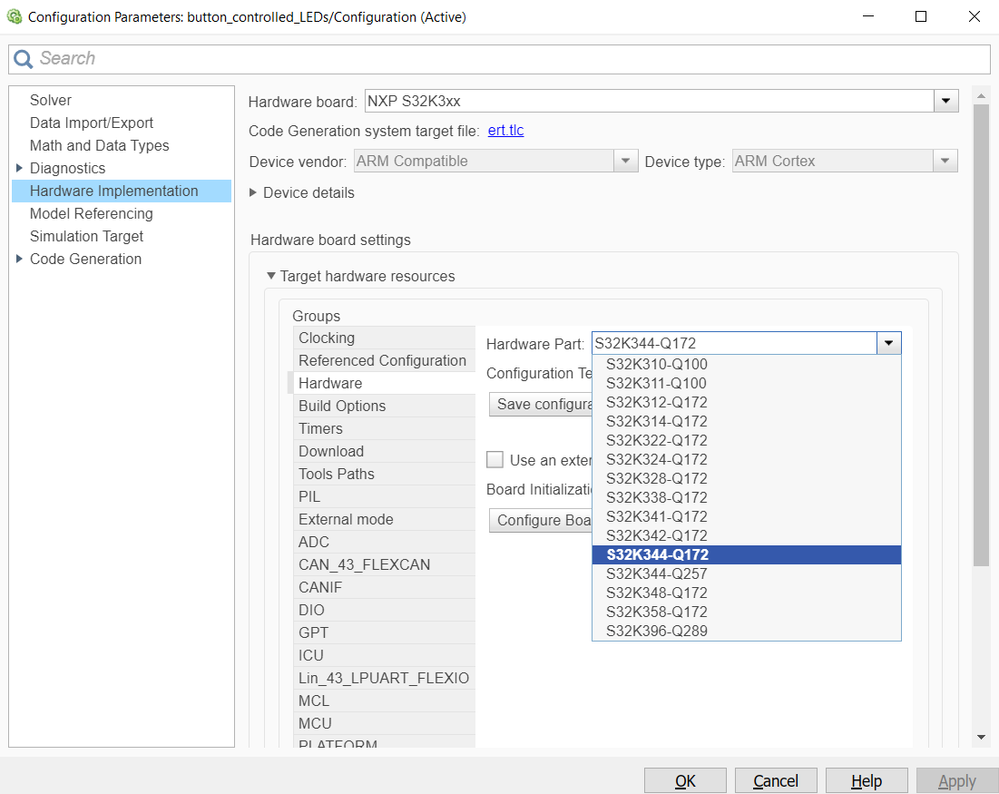This screenshot has width=999, height=794.
Task: Open the ICU group
Action: click(x=384, y=656)
